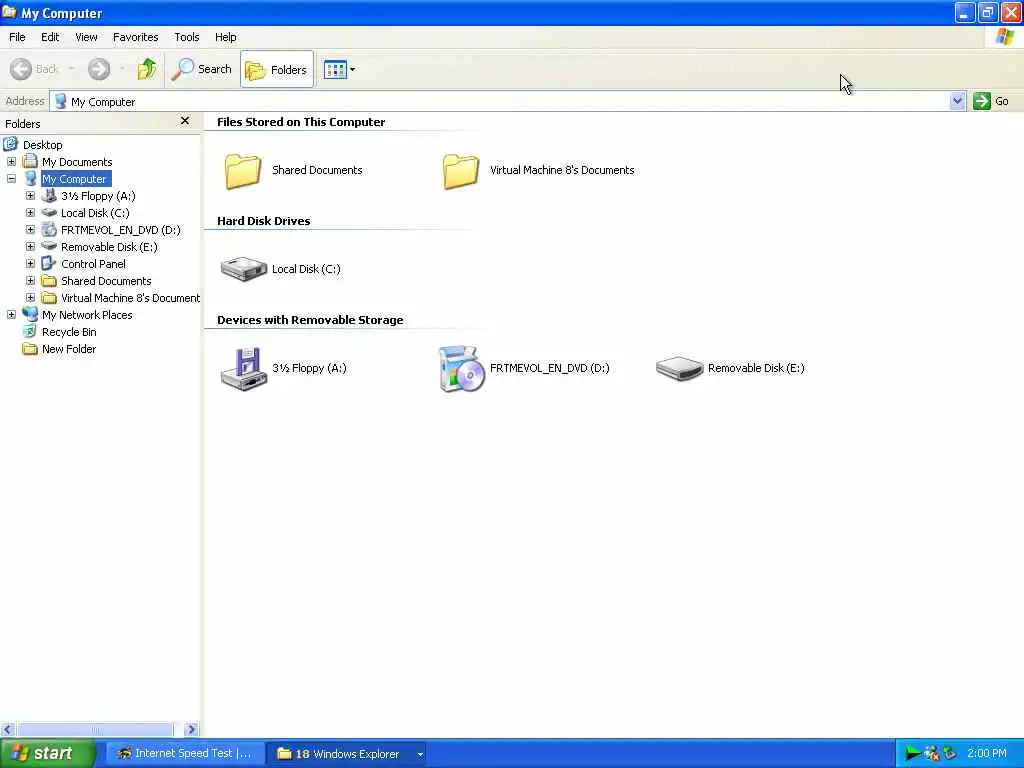Viewport: 1024px width, 768px height.
Task: Expand Shared Documents tree node
Action: 30,280
